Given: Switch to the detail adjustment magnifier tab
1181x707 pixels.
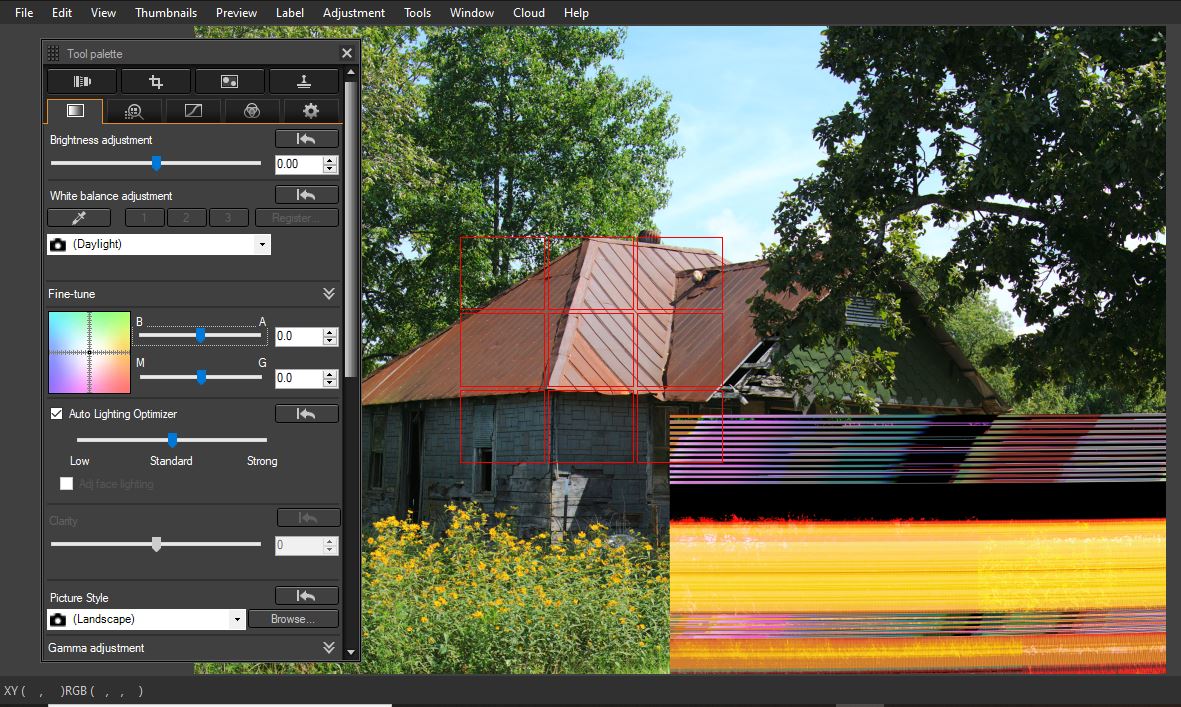Looking at the screenshot, I should (134, 111).
